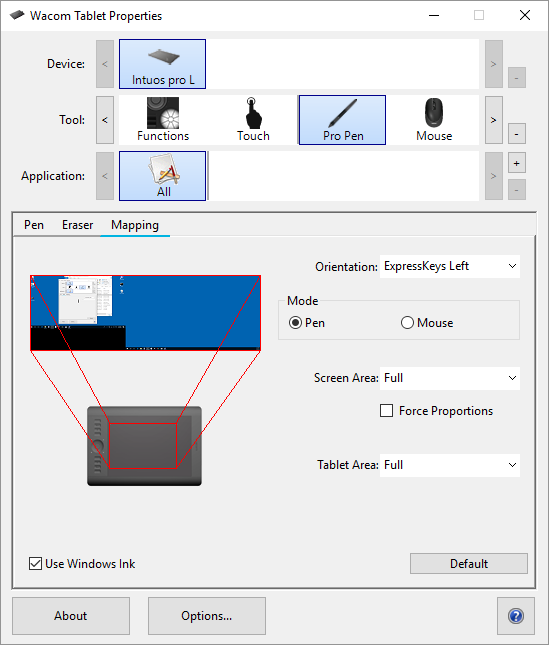Switch to the Eraser tab

77,225
